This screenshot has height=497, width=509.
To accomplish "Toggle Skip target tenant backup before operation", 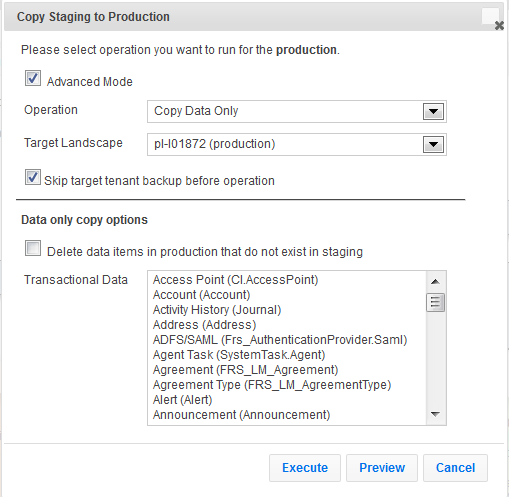I will 33,177.
